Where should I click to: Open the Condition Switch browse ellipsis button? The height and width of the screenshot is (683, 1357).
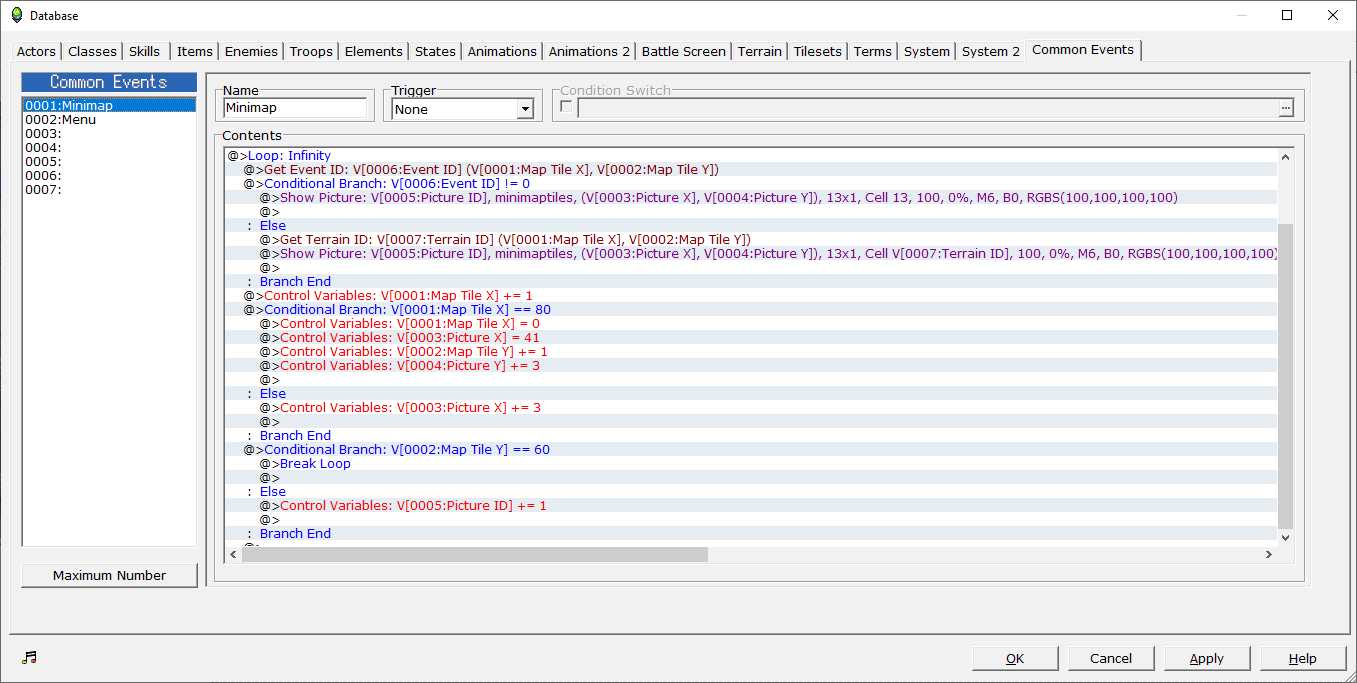[x=1286, y=108]
